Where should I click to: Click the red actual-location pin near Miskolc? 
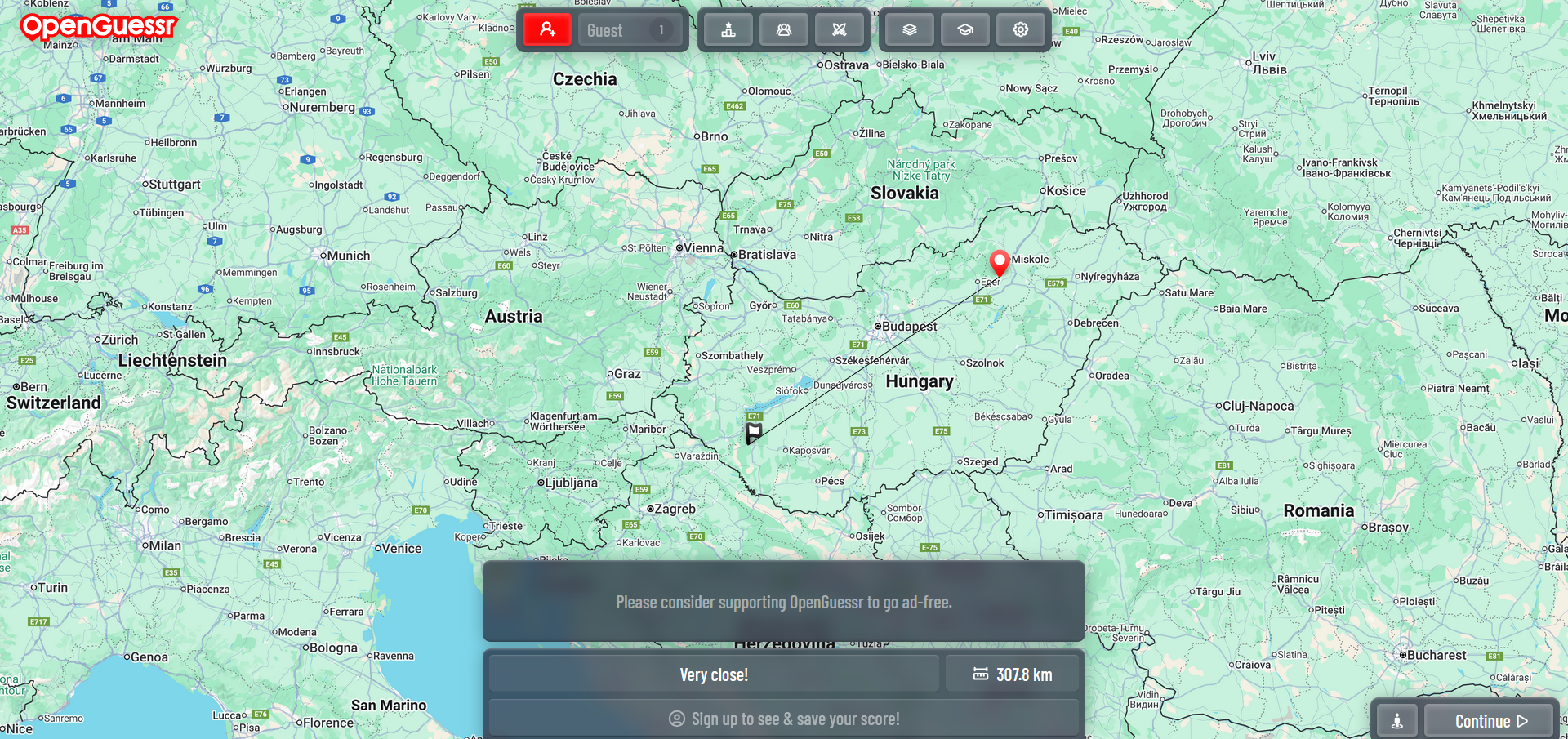pyautogui.click(x=1000, y=263)
